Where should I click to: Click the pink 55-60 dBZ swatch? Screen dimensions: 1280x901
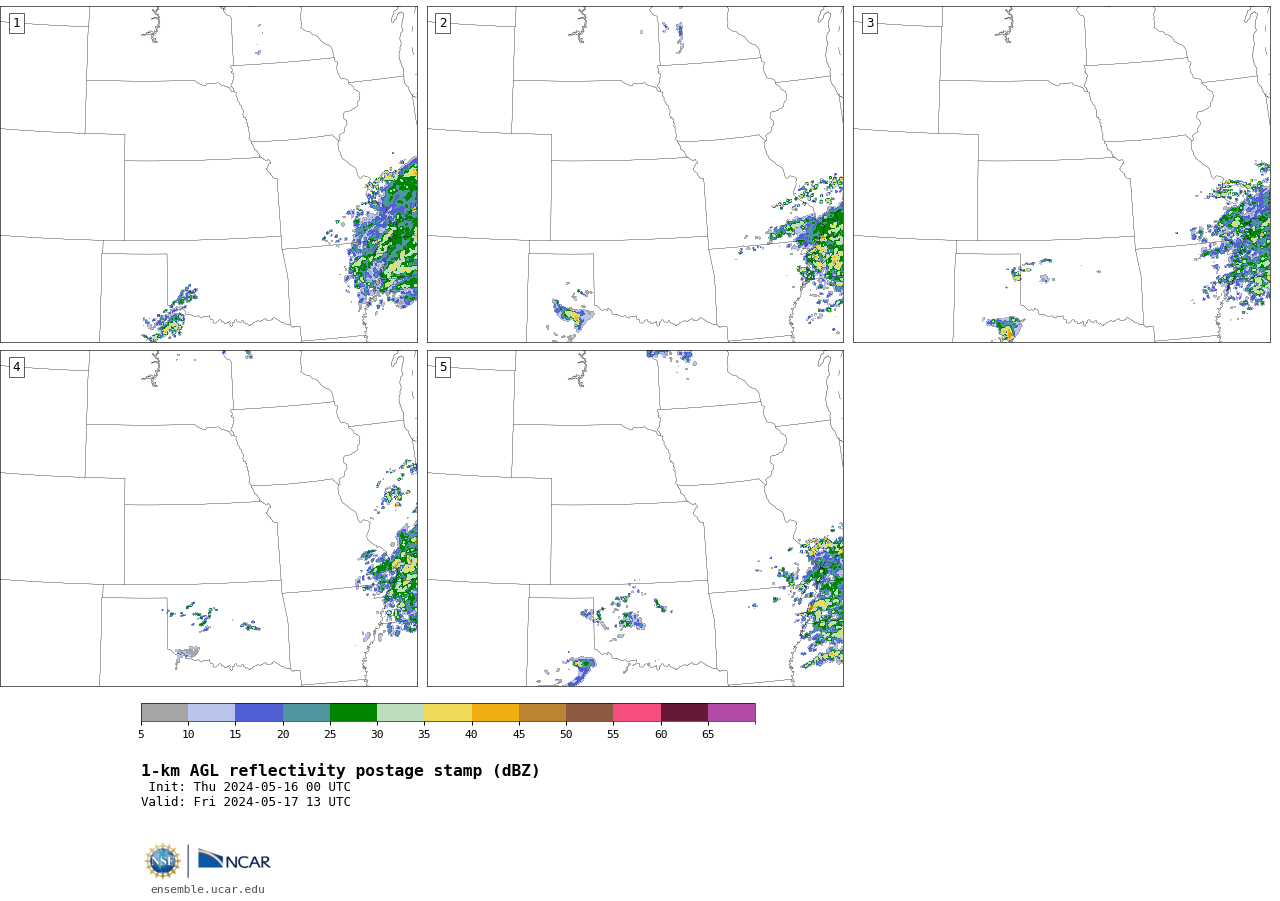[x=637, y=712]
